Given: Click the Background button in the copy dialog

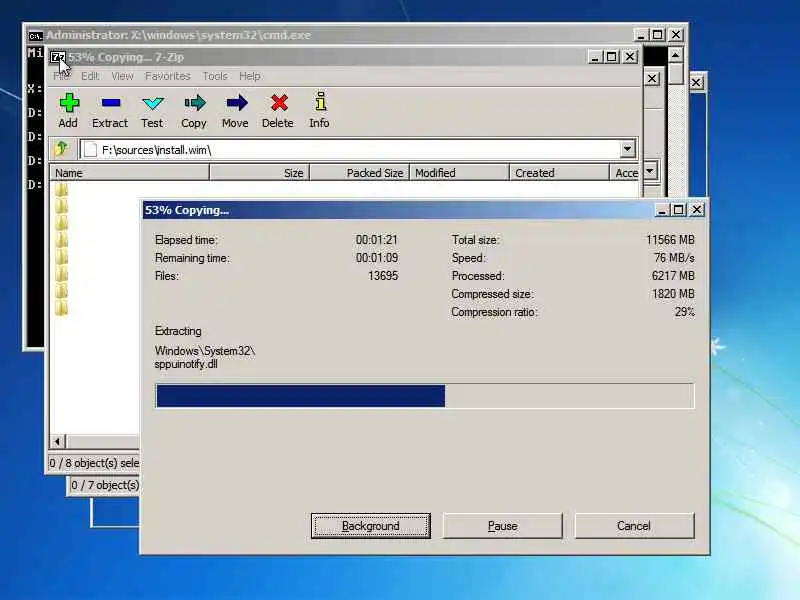Looking at the screenshot, I should (x=370, y=526).
